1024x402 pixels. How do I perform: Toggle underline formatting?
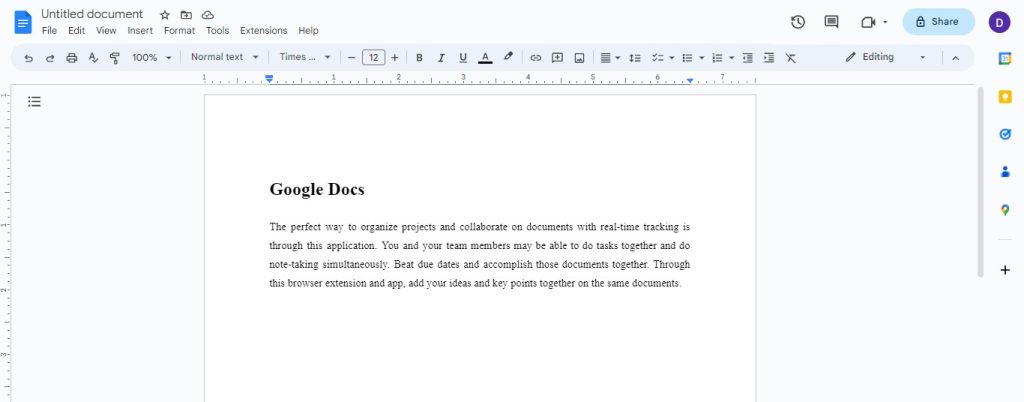coord(463,58)
